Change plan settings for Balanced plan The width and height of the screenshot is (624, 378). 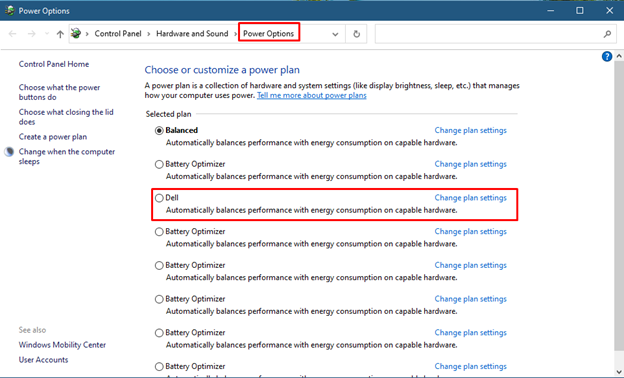pyautogui.click(x=470, y=131)
